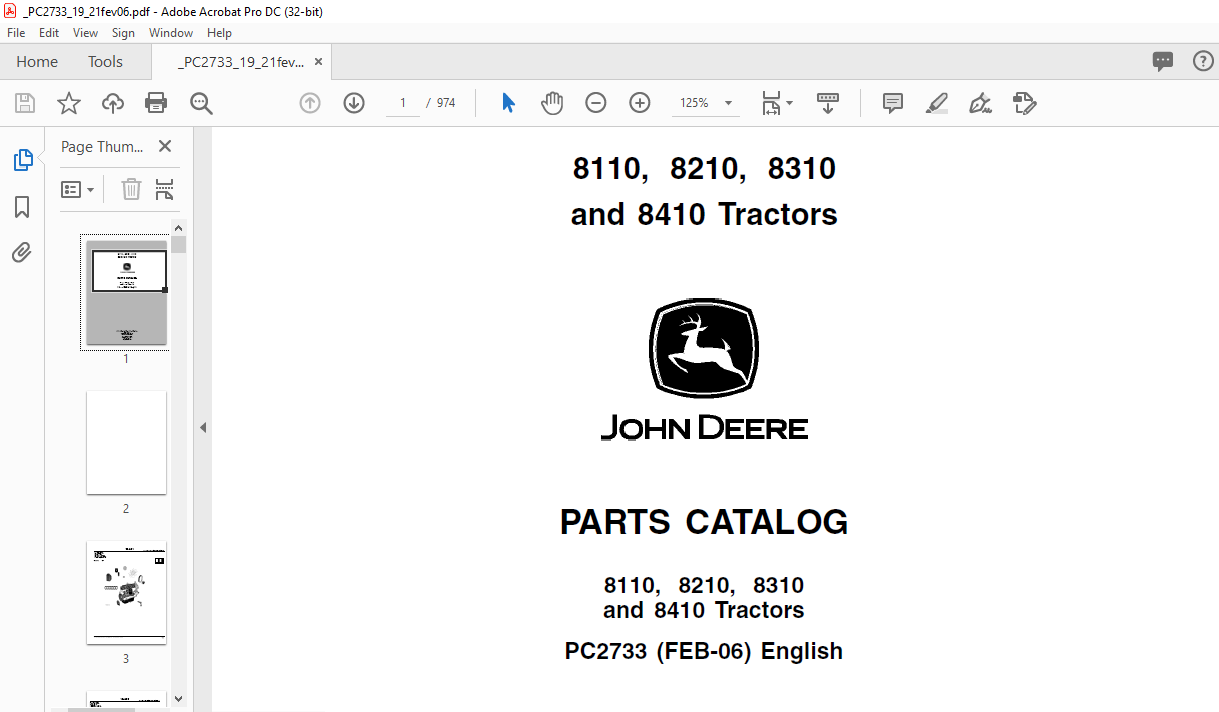Open the Sign menu
This screenshot has height=712, width=1219.
click(x=123, y=33)
